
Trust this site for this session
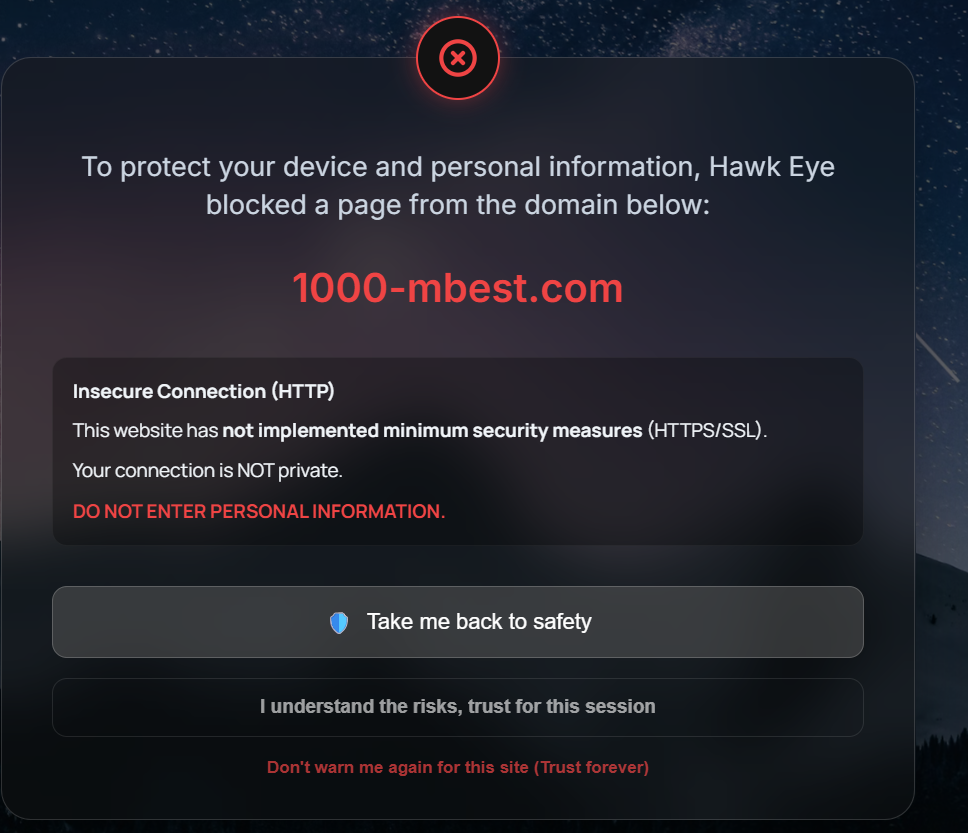pyautogui.click(x=458, y=707)
